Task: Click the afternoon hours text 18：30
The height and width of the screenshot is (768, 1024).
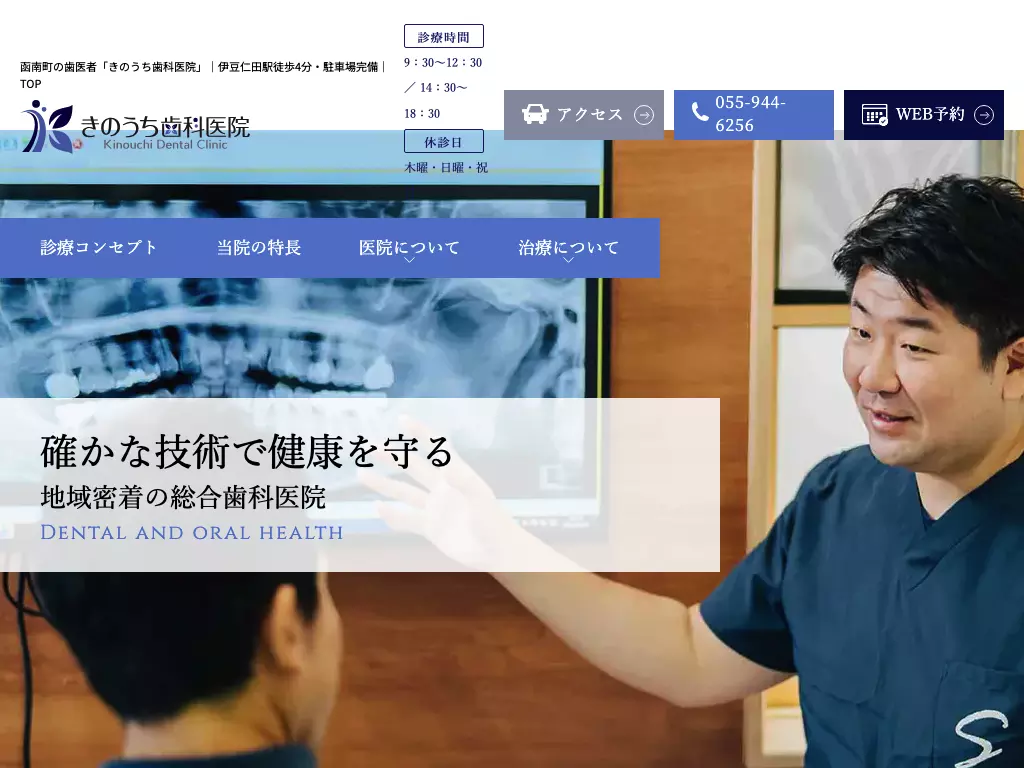Action: (422, 114)
